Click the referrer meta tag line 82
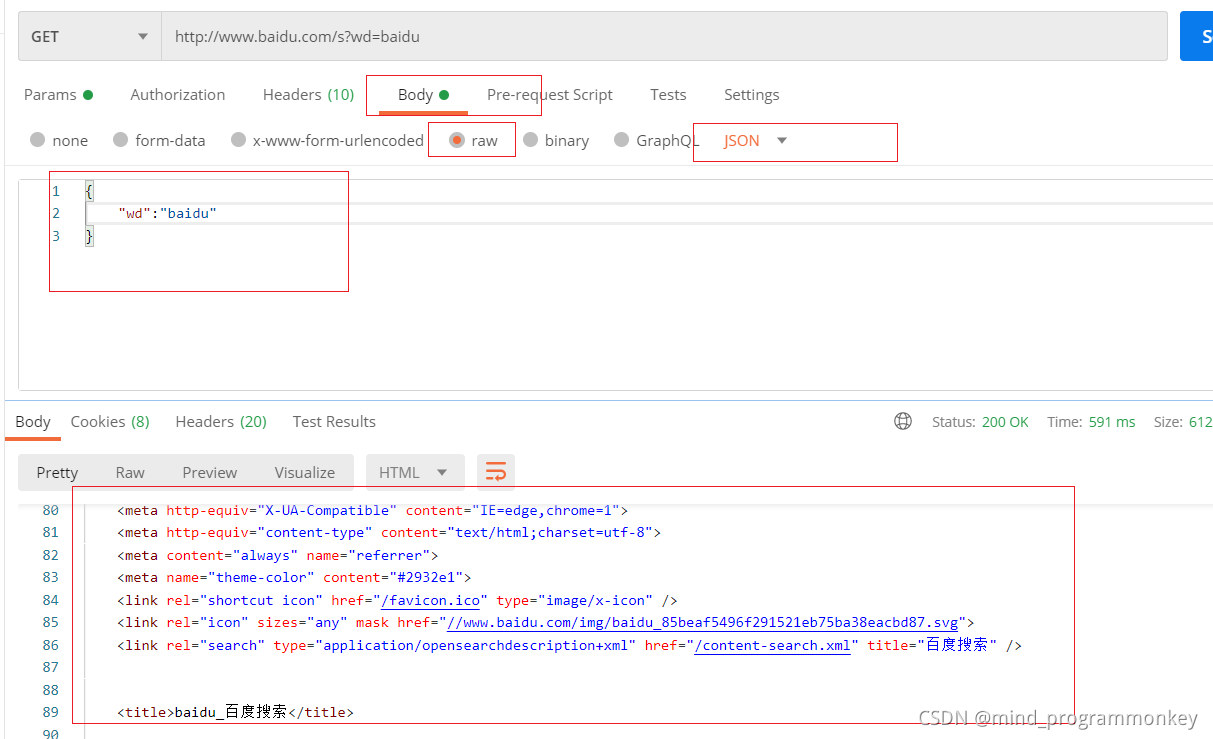 point(277,555)
